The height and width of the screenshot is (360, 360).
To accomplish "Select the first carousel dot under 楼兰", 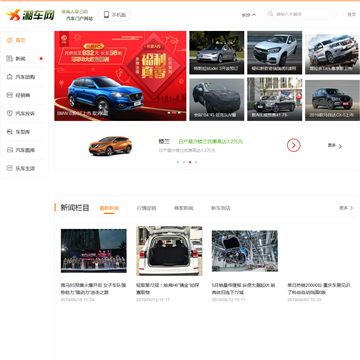I will point(178,162).
